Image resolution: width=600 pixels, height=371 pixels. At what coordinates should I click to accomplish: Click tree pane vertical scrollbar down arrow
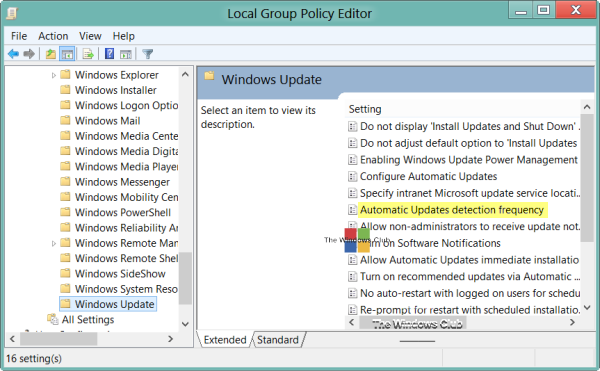point(185,324)
